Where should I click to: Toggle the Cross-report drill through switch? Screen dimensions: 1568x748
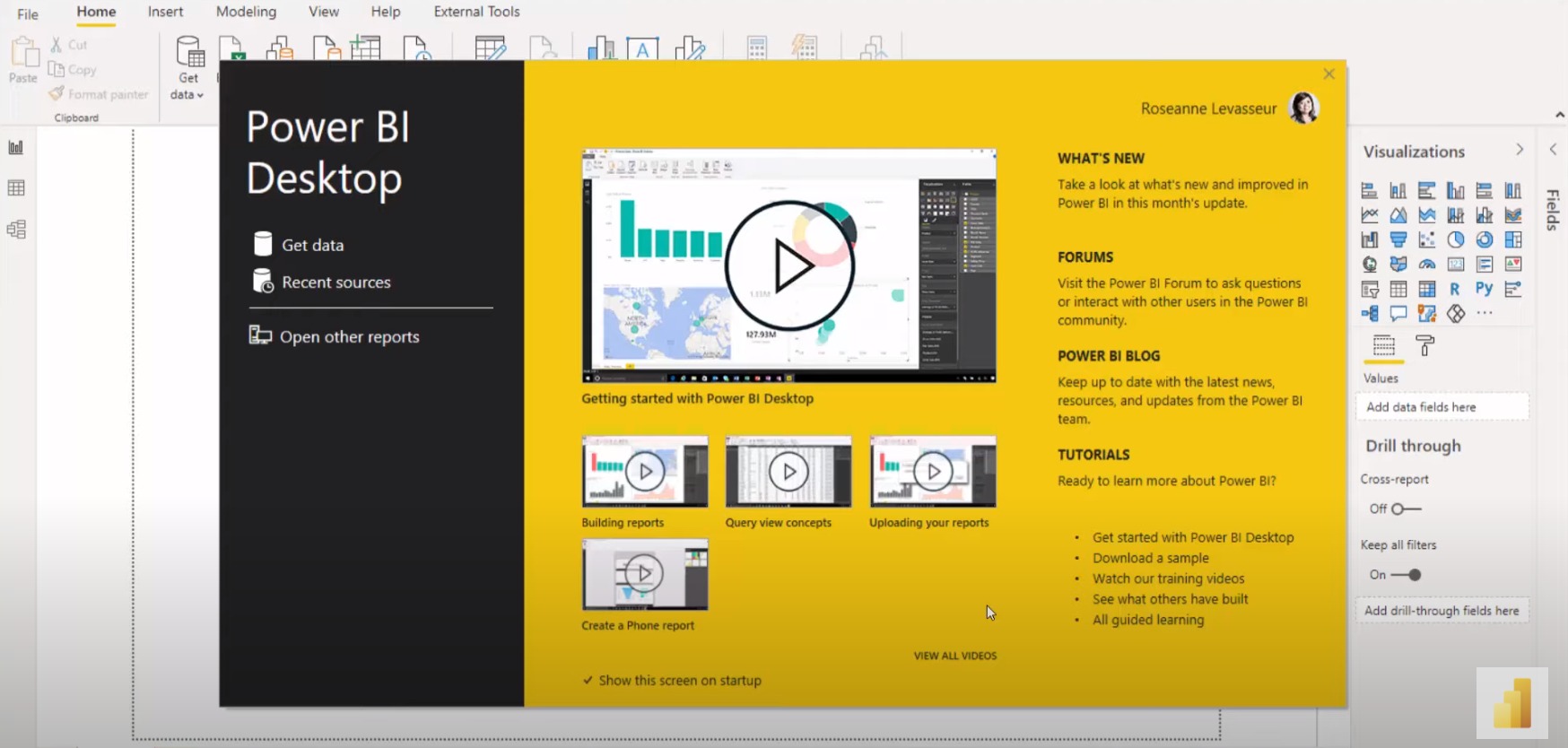coord(1406,509)
